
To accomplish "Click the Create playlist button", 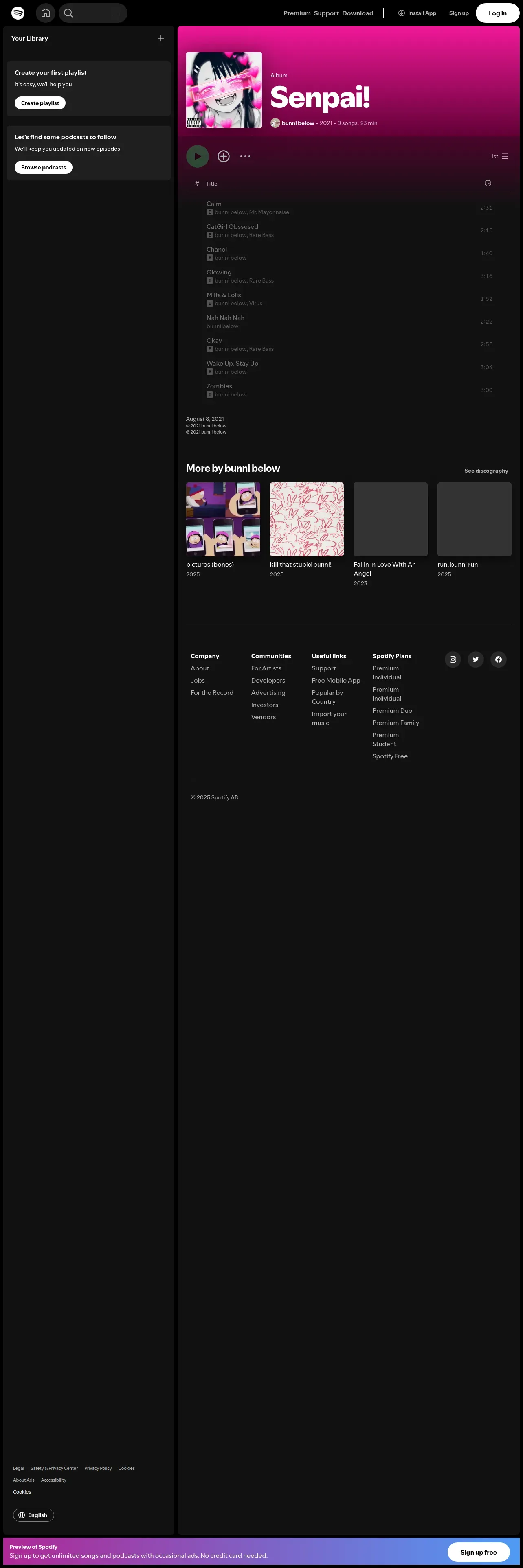I will pyautogui.click(x=40, y=103).
